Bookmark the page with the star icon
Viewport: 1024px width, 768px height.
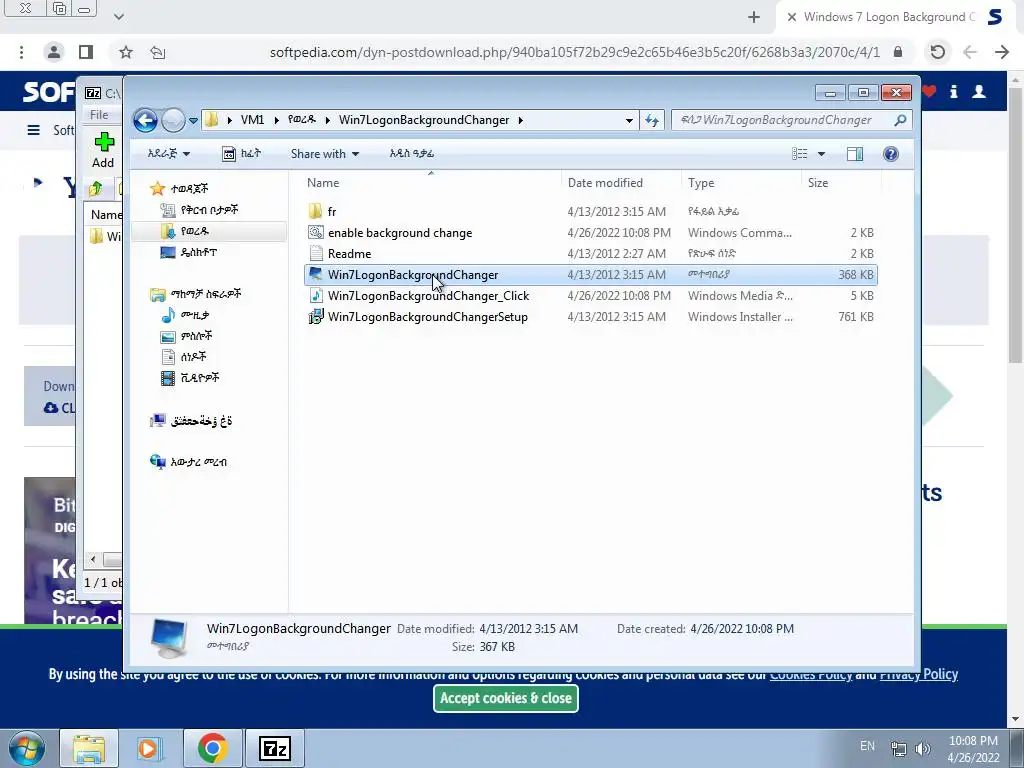(x=126, y=52)
